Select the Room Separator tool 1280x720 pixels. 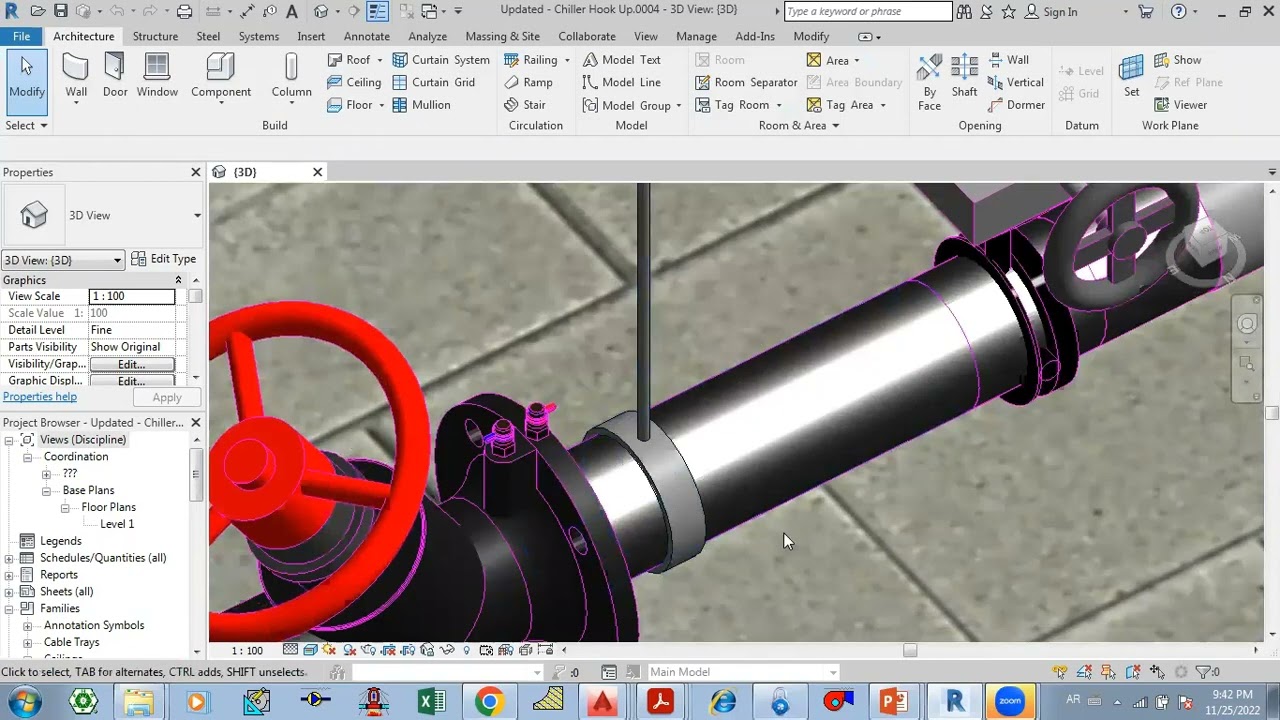(x=745, y=82)
